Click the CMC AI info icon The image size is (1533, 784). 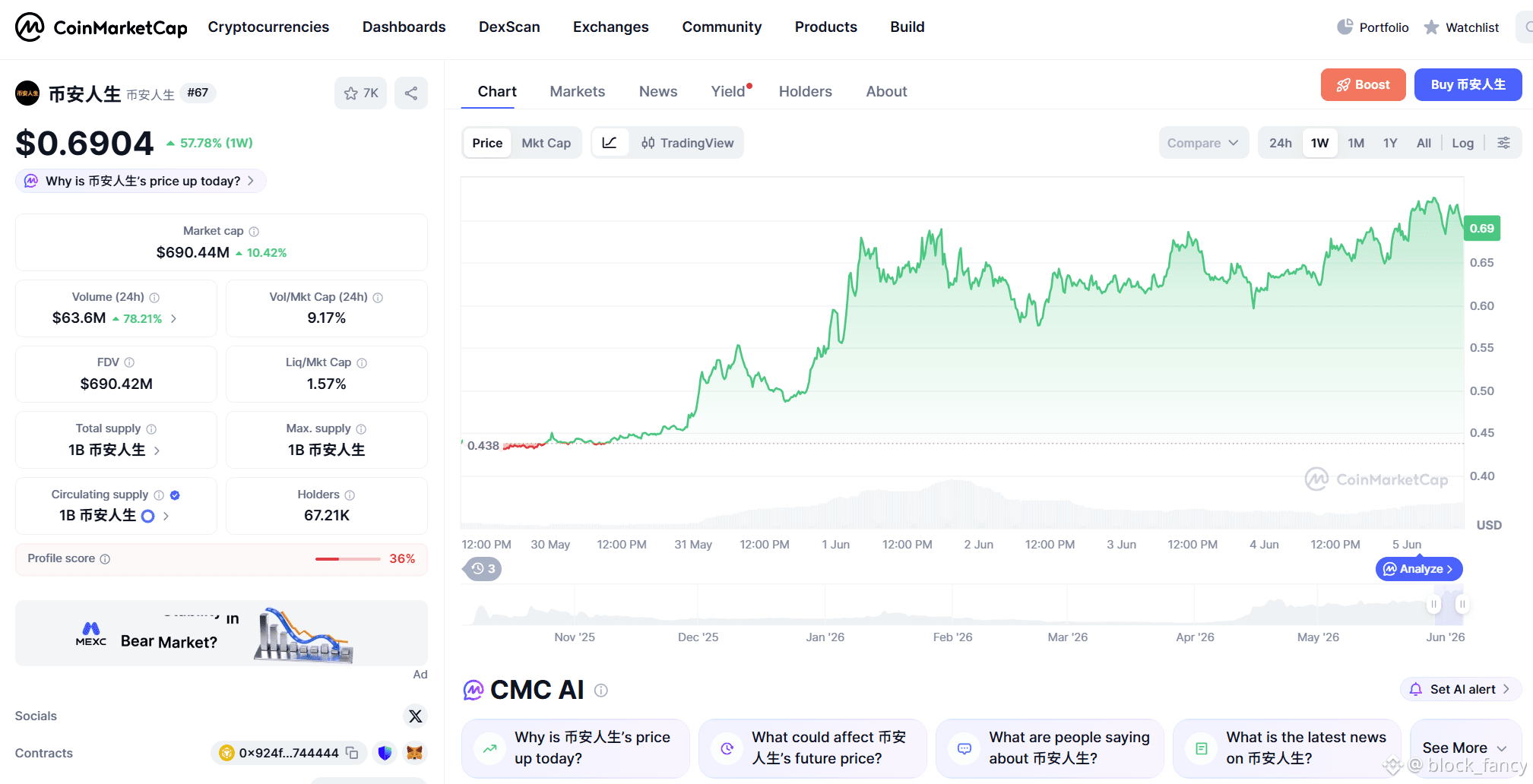tap(600, 690)
